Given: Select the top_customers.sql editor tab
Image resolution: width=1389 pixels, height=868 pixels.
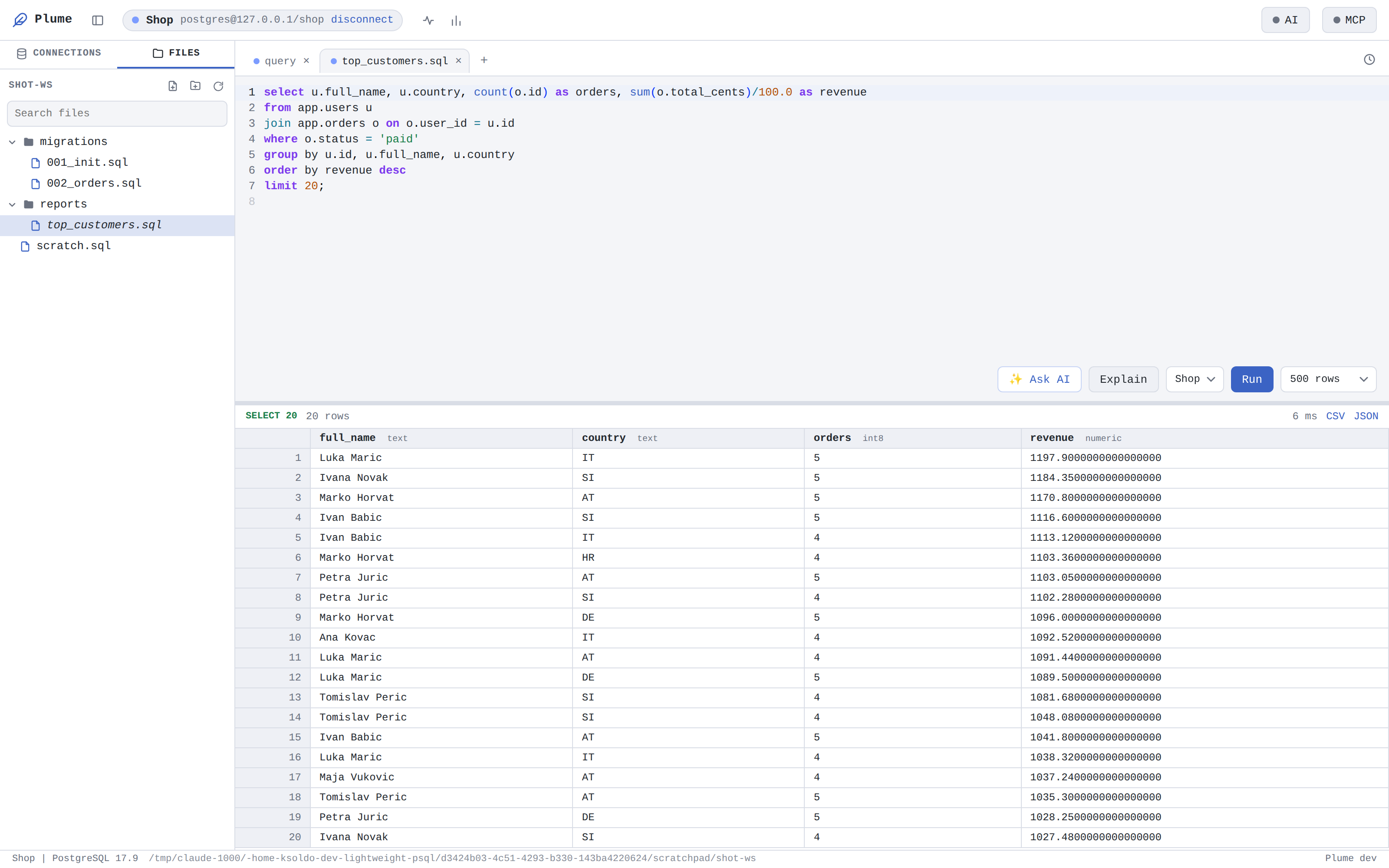Looking at the screenshot, I should pos(395,61).
